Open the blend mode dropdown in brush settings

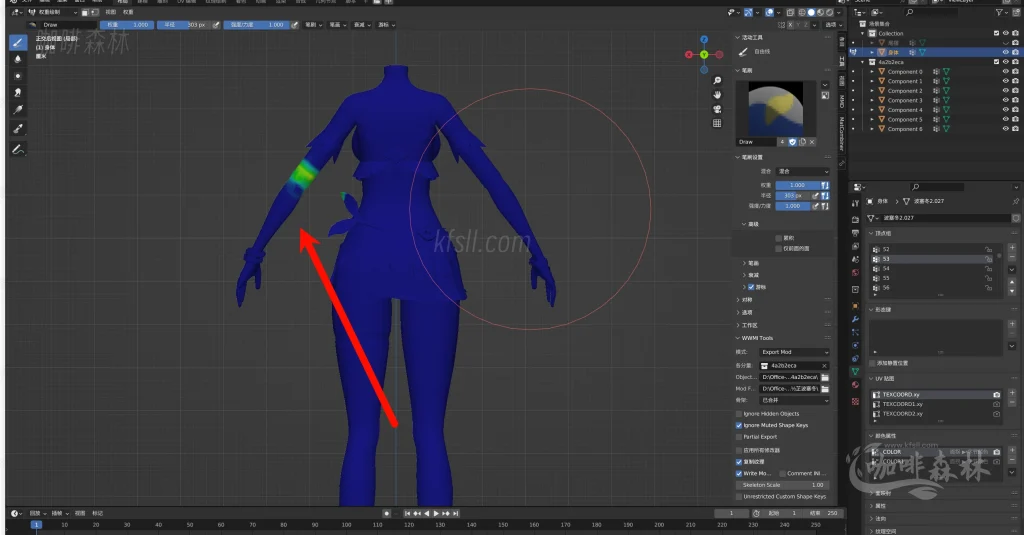coord(803,171)
